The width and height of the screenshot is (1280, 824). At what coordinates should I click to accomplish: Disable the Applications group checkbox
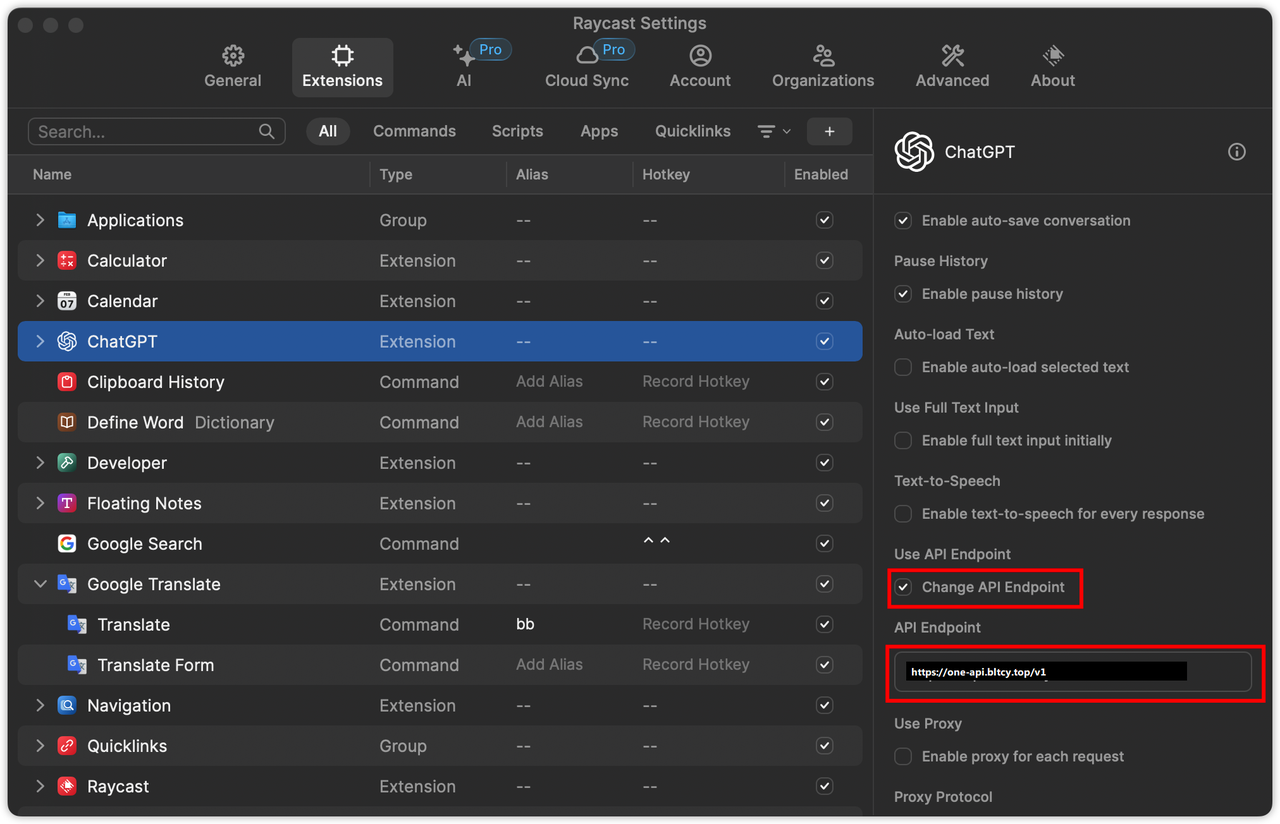point(824,220)
